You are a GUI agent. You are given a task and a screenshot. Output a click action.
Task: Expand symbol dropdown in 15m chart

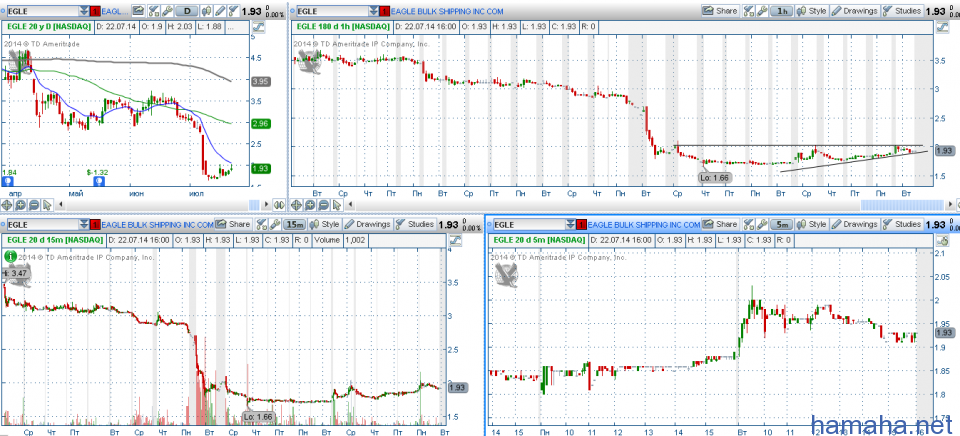pyautogui.click(x=84, y=224)
